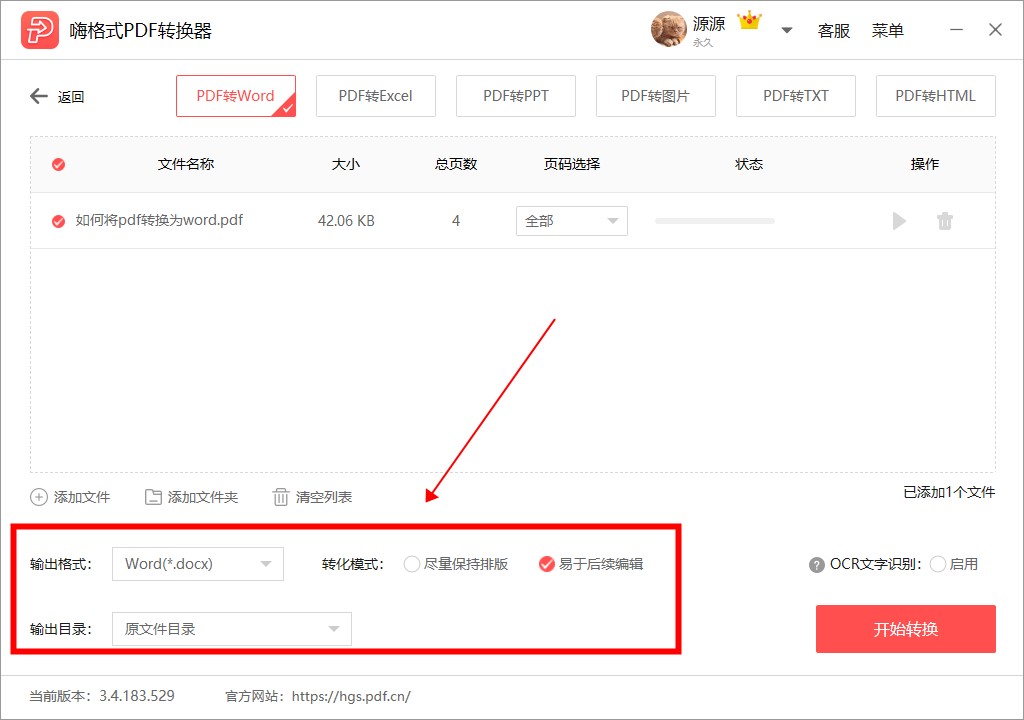
Task: Click the VIP crown icon
Action: coord(749,21)
